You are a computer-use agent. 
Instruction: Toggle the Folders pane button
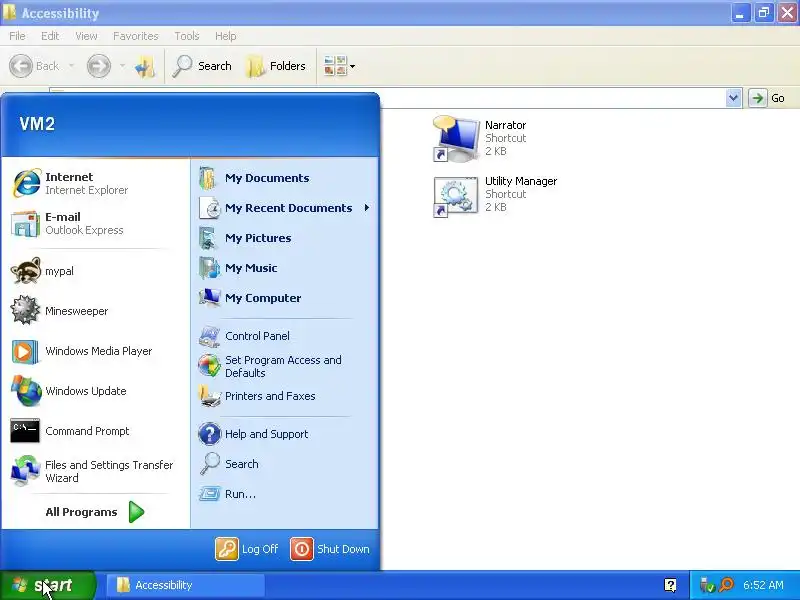tap(276, 66)
